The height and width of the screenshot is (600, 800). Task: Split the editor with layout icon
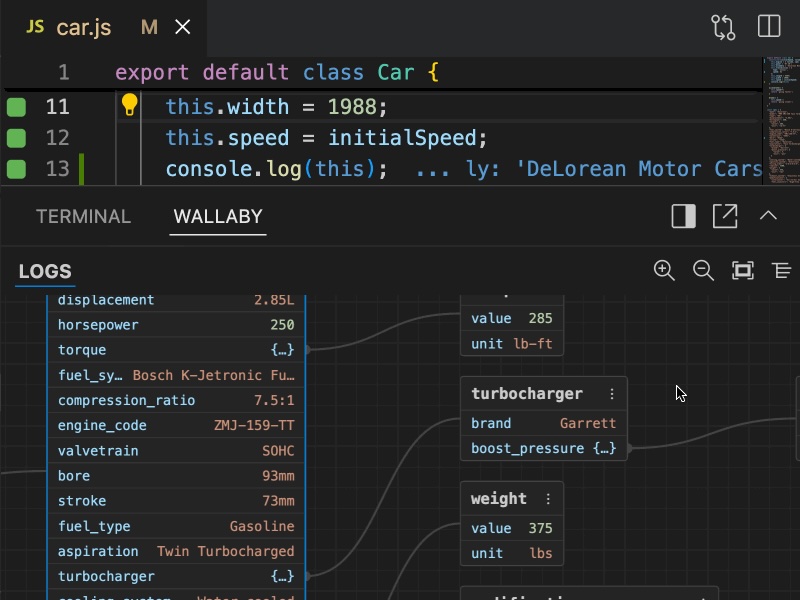click(769, 26)
